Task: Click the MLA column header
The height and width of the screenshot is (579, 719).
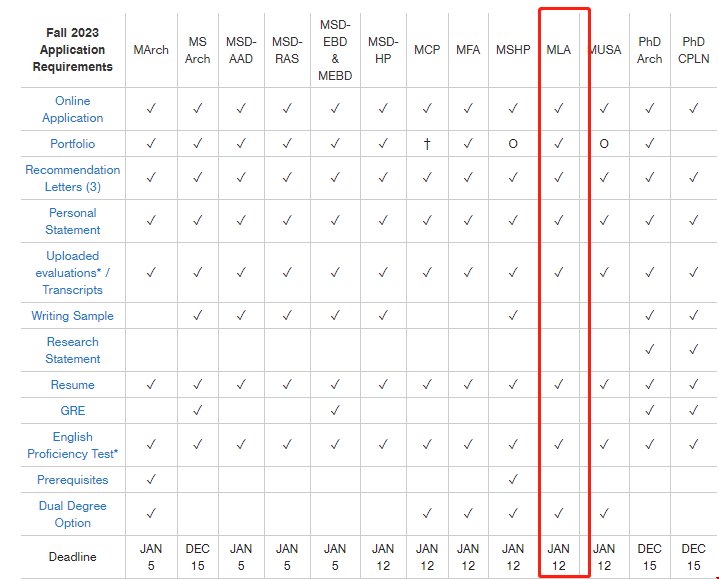Action: click(x=559, y=50)
